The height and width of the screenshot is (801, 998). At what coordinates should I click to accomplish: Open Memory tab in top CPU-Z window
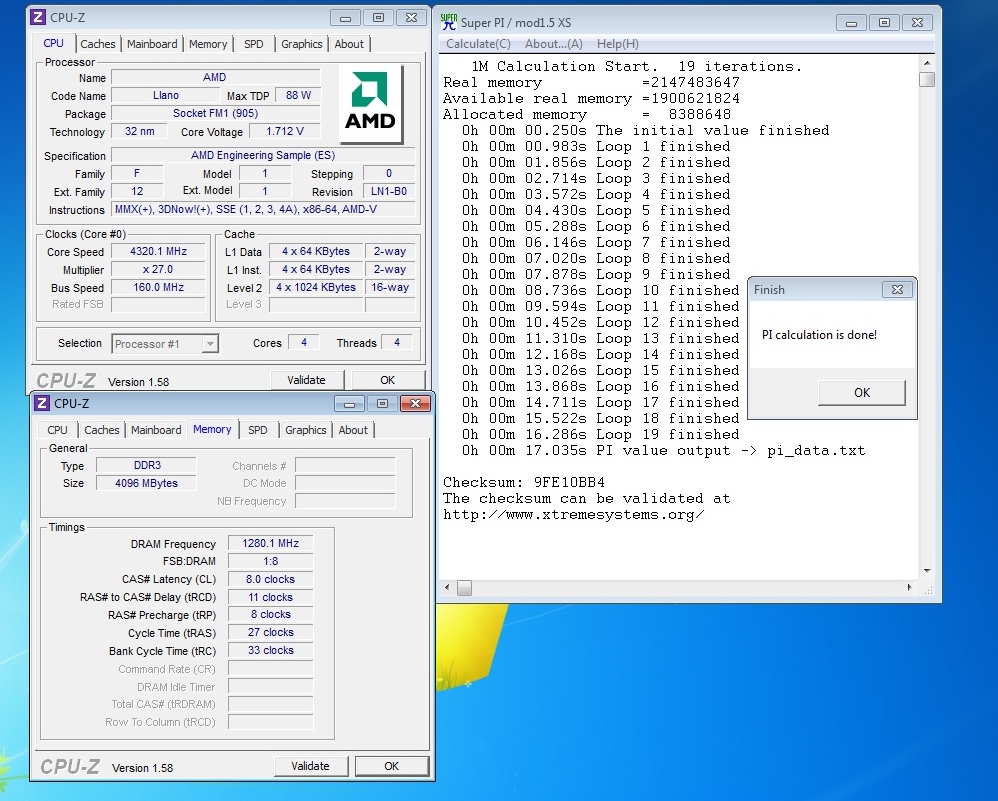[x=207, y=44]
